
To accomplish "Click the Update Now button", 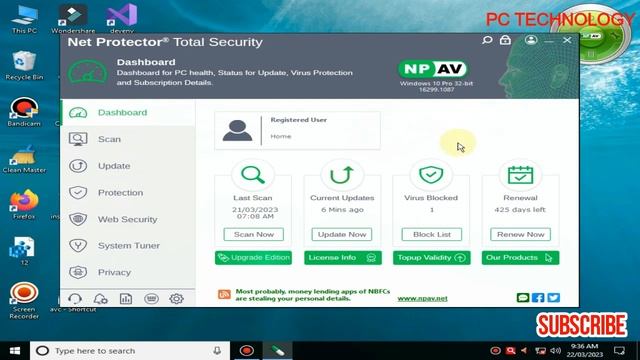I will tap(342, 234).
